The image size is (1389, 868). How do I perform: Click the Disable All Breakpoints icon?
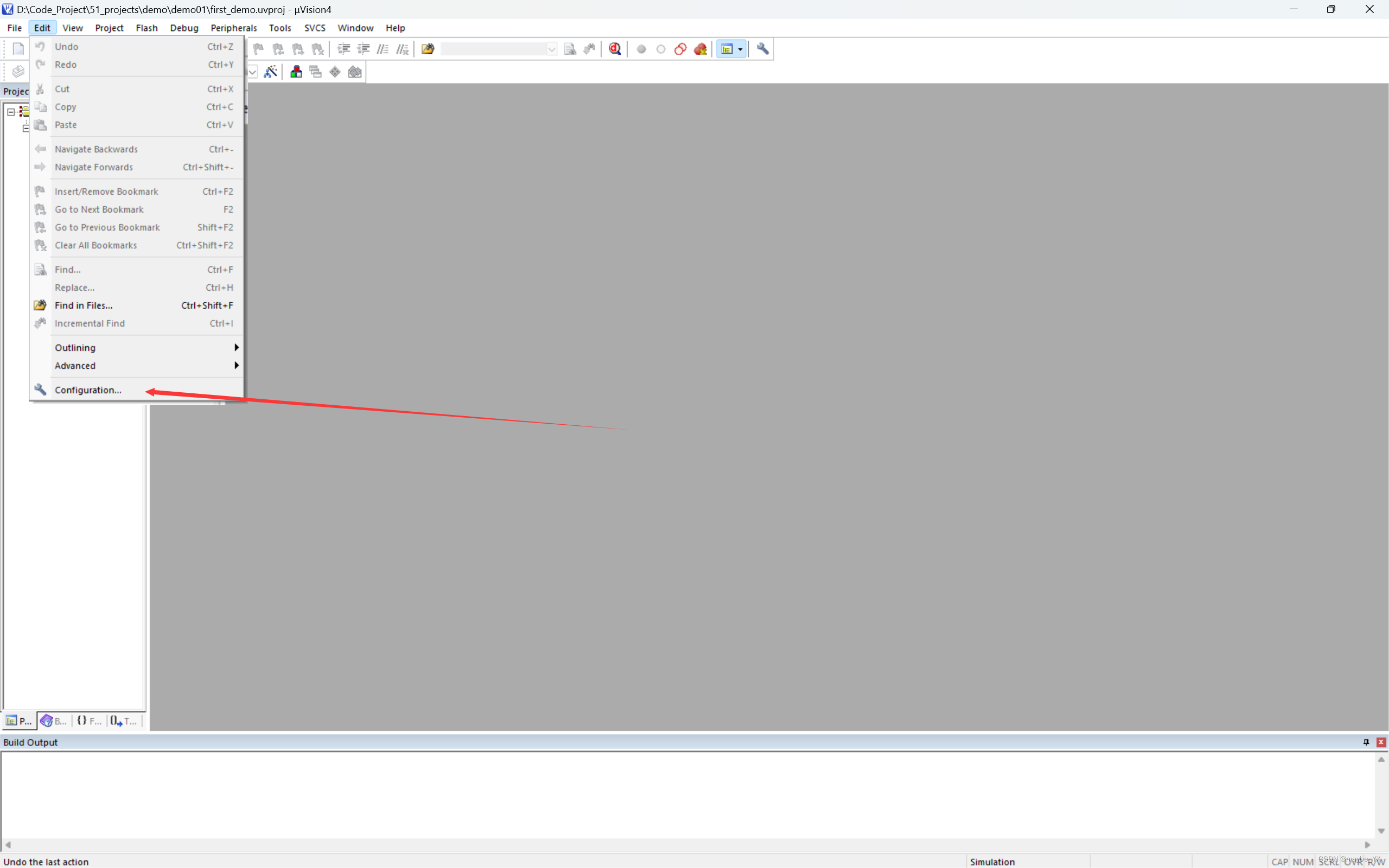click(681, 49)
